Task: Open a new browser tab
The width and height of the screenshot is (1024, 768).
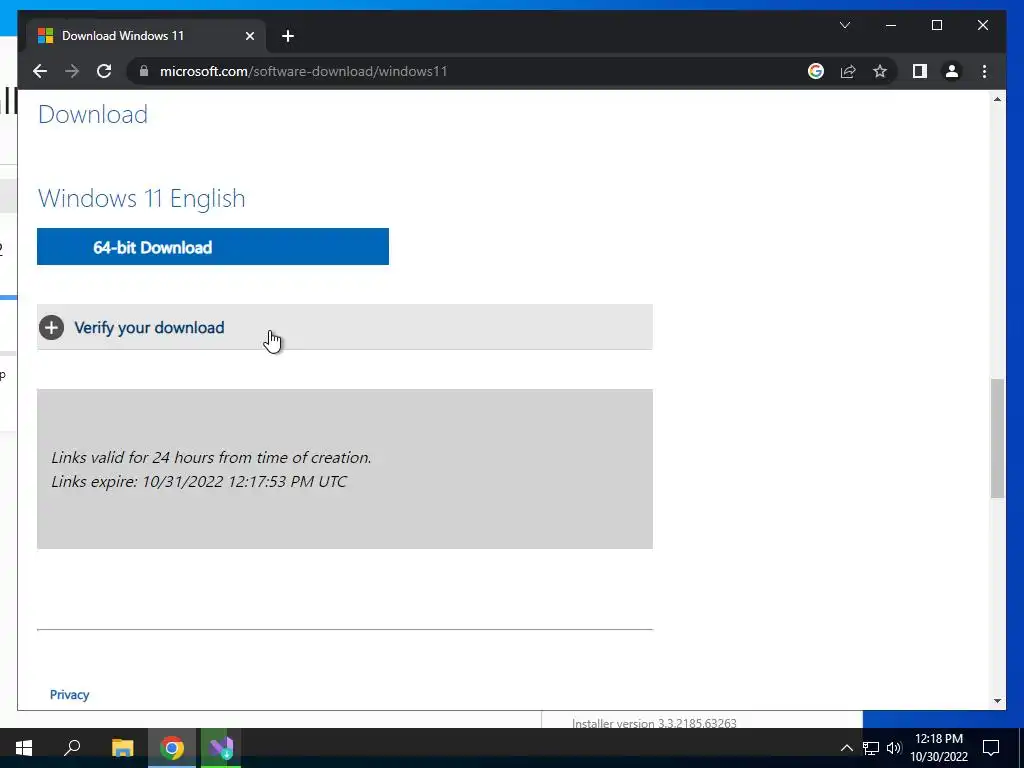Action: point(288,36)
